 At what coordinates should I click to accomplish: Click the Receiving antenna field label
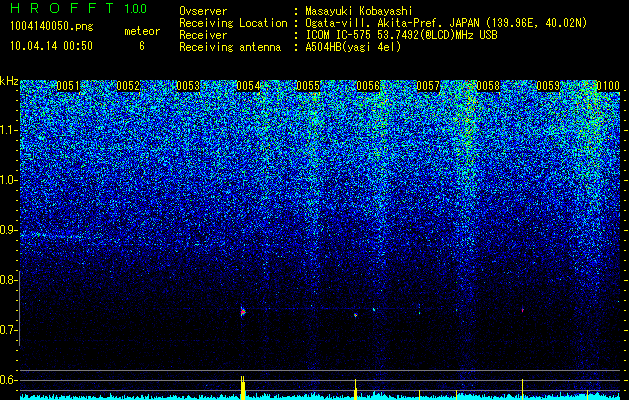230,47
